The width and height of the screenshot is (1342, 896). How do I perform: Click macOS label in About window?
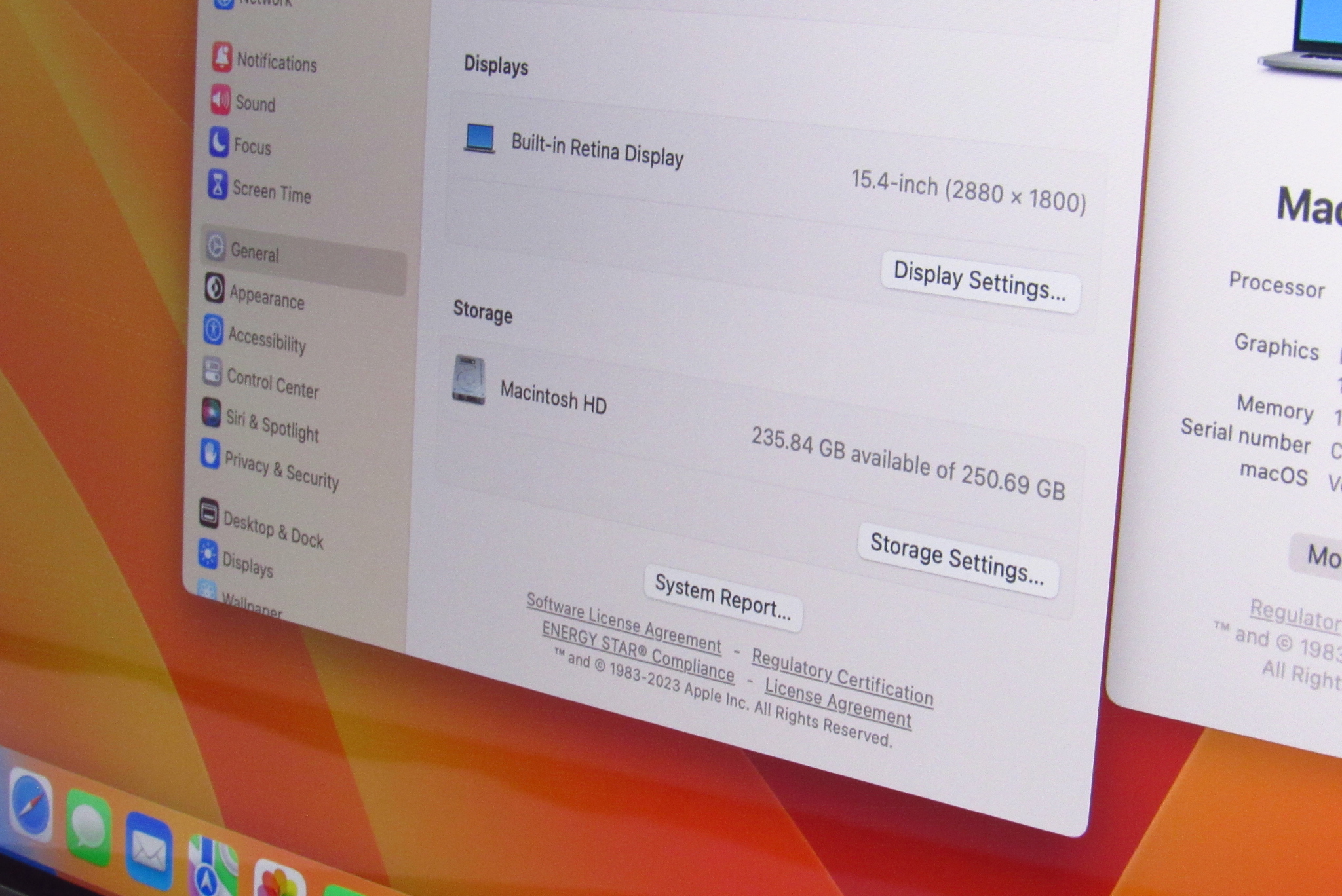click(x=1273, y=473)
